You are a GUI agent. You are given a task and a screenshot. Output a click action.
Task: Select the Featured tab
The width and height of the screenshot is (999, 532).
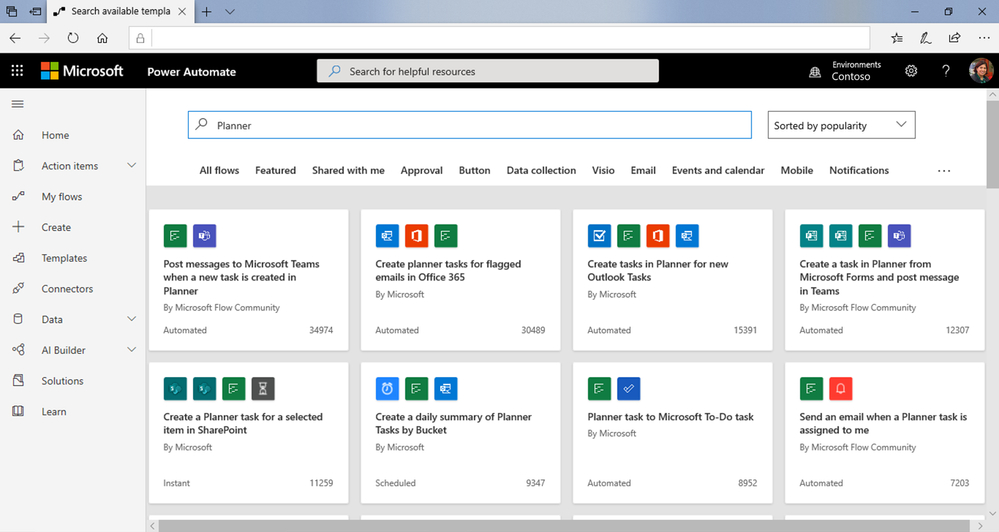275,170
